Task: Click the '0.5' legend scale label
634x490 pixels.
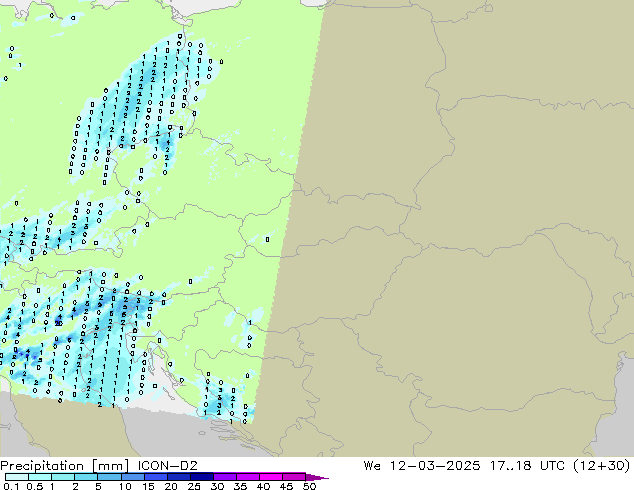Action: click(35, 486)
